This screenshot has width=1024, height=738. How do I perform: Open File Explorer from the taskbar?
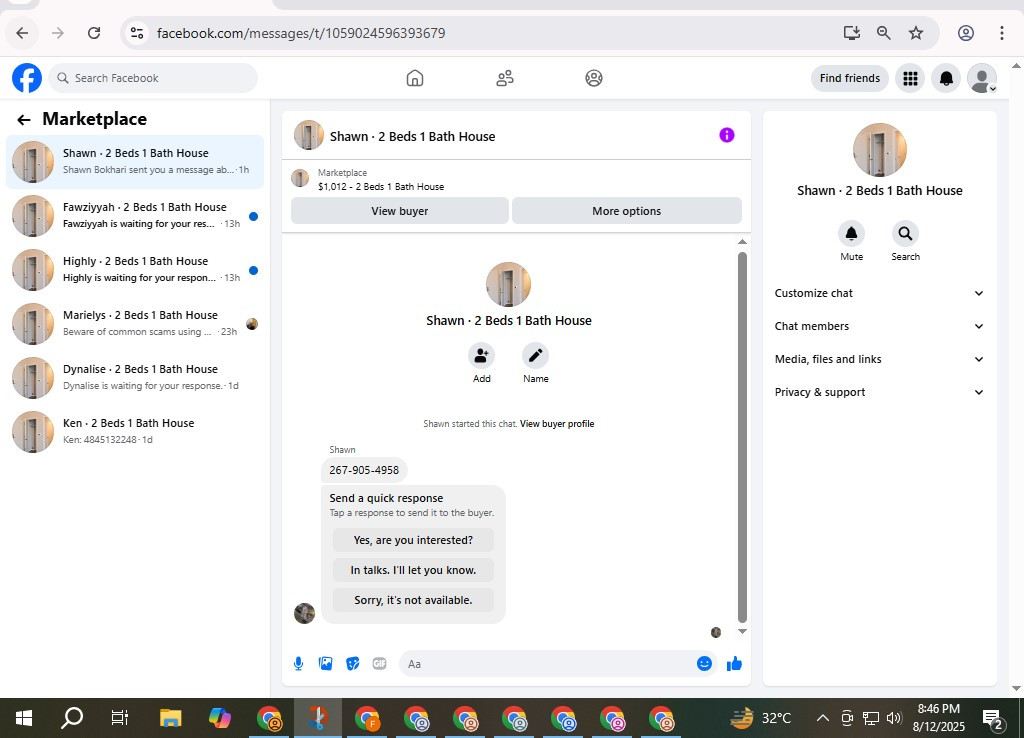point(170,718)
